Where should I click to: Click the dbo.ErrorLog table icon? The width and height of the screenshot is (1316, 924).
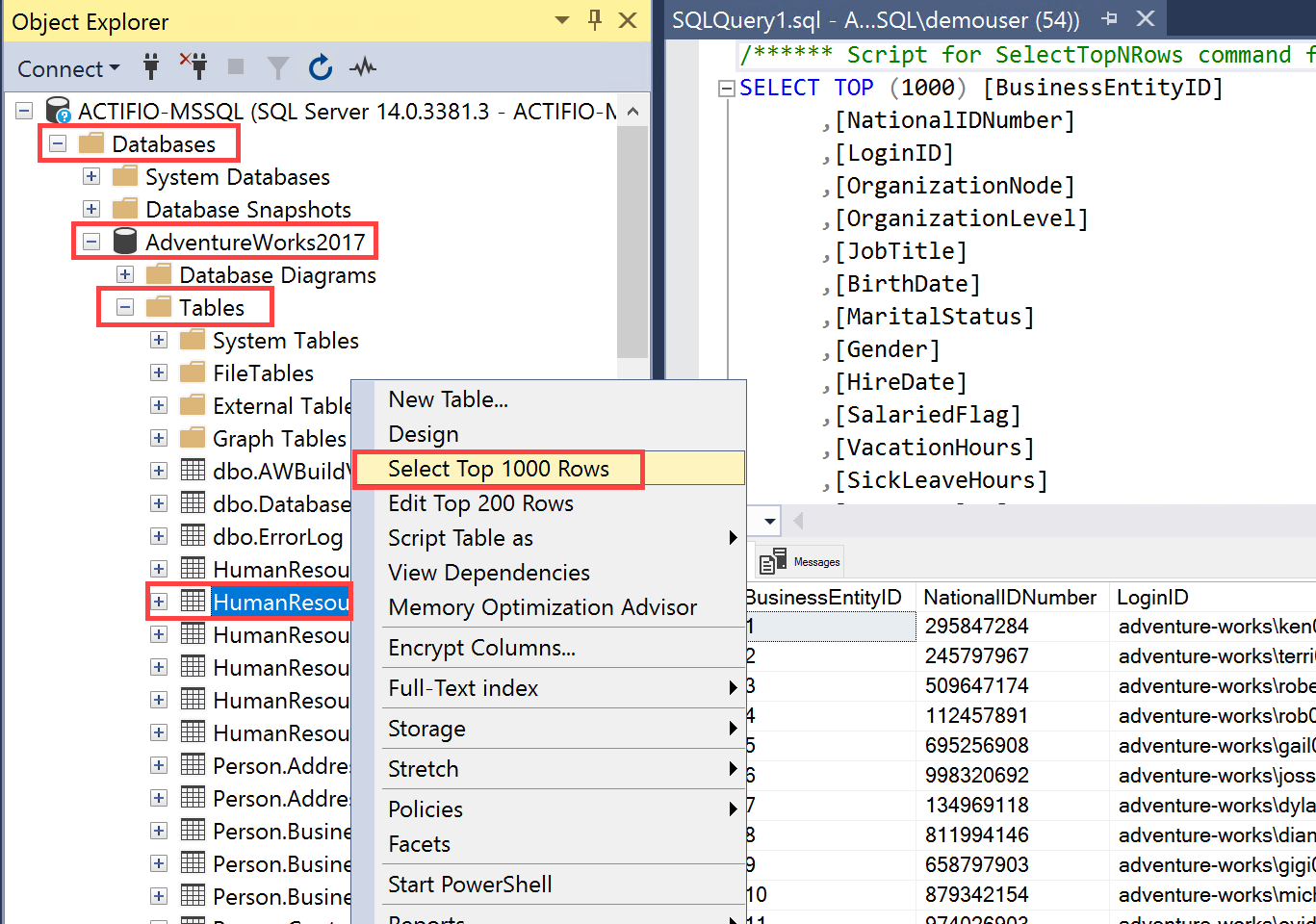tap(193, 536)
